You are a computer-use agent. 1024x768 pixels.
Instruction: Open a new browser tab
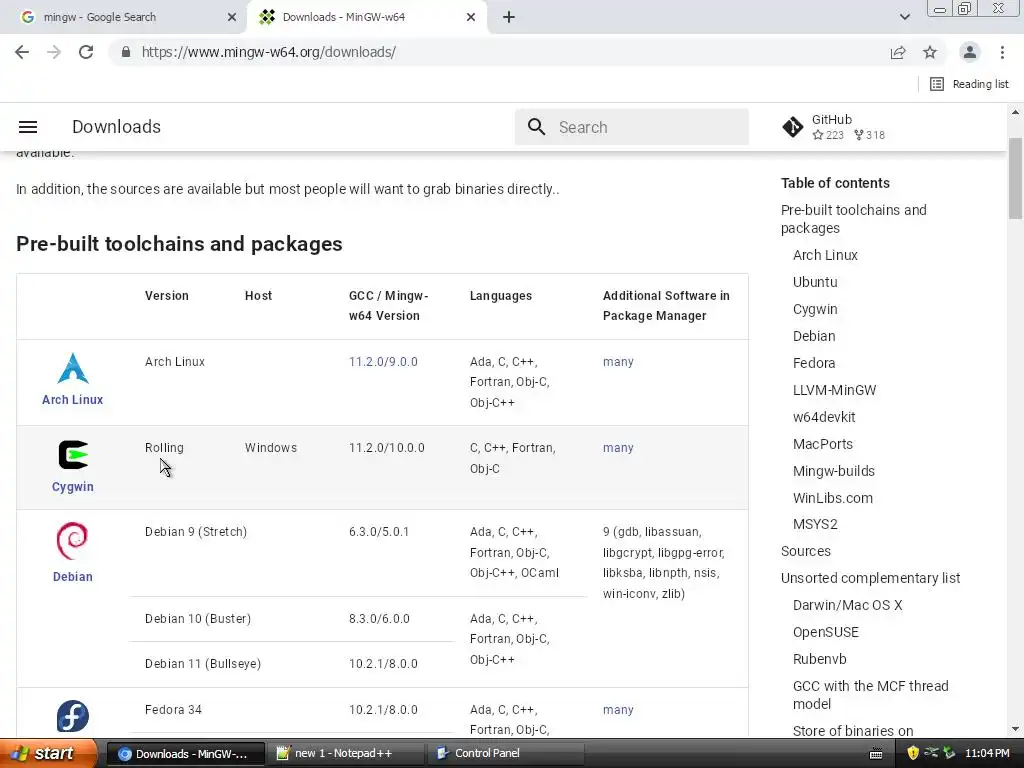(509, 17)
